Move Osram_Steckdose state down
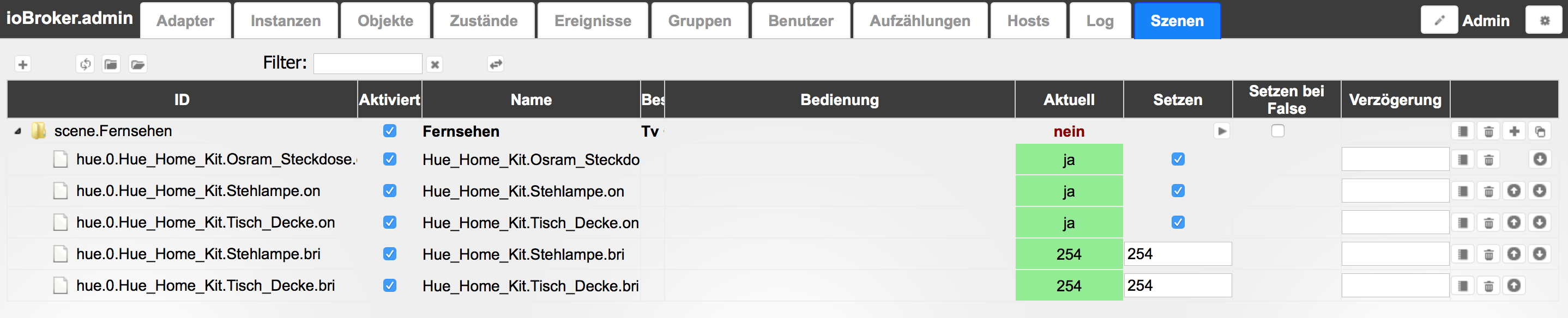 click(1540, 160)
